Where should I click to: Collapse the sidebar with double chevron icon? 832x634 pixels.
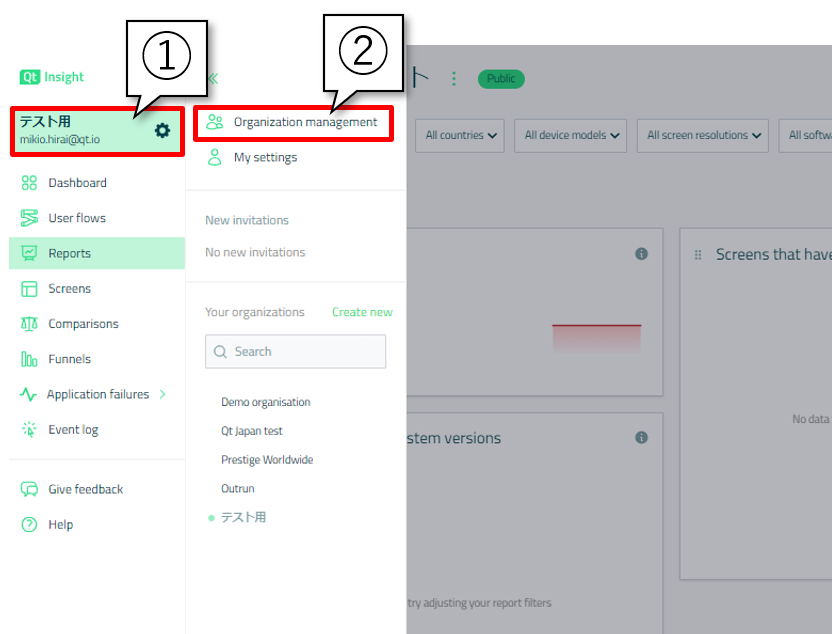212,78
